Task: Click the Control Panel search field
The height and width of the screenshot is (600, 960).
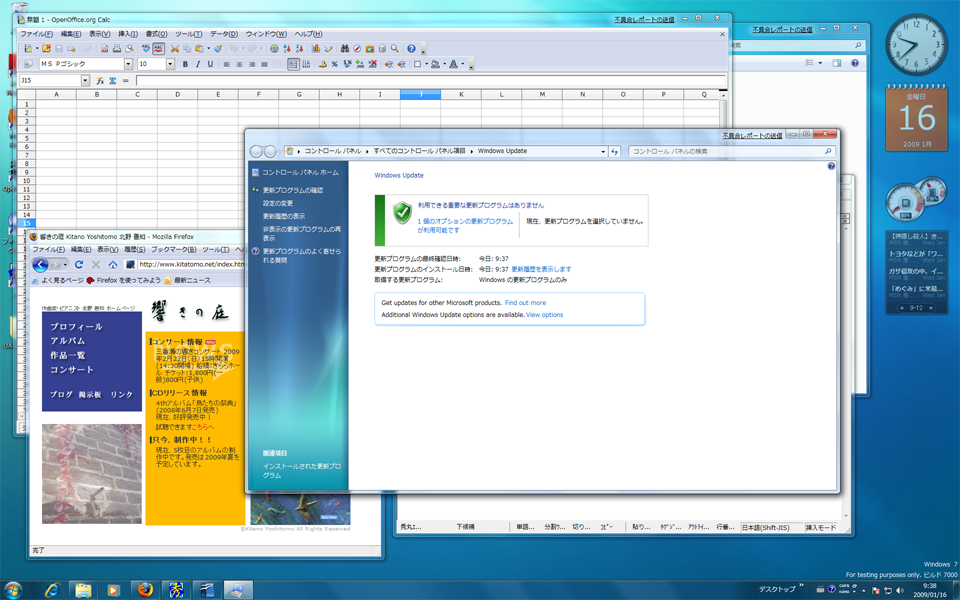Action: 731,151
